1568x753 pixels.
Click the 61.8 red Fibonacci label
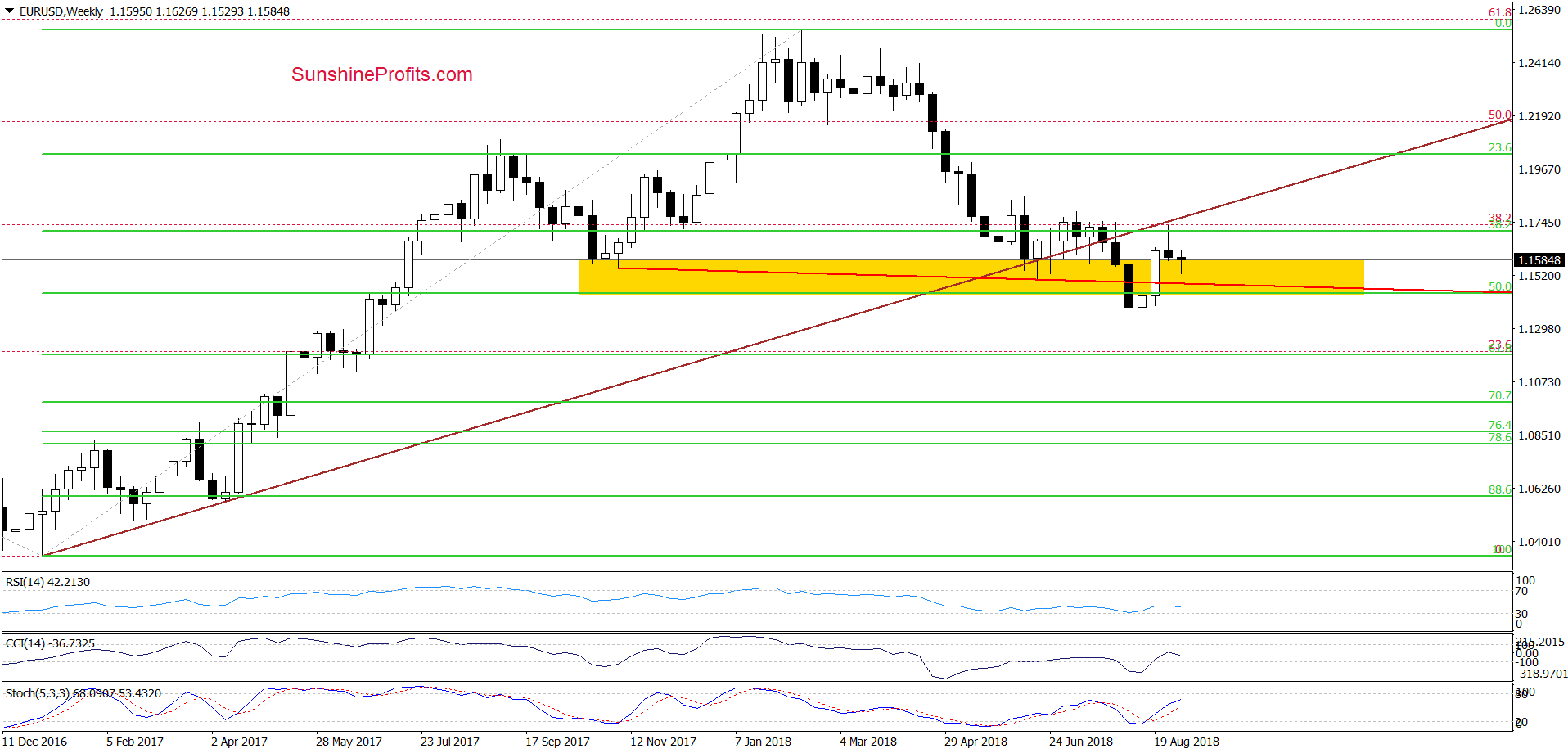(x=1499, y=12)
